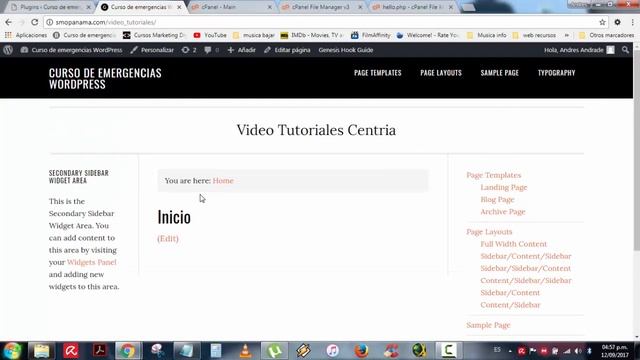Follow the Home breadcrumb link
Viewport: 640px width, 360px height.
coord(223,180)
